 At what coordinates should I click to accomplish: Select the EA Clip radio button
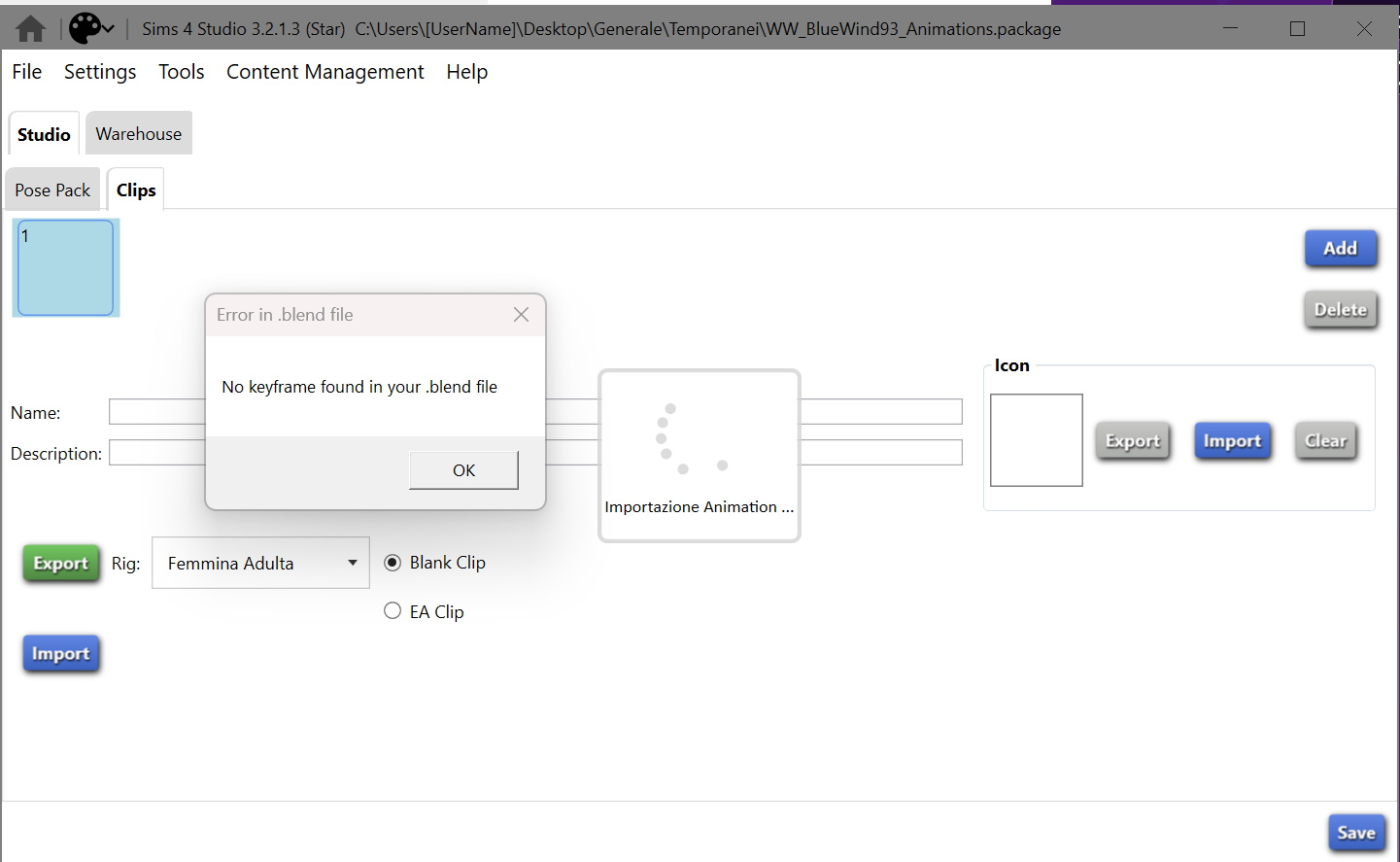pyautogui.click(x=393, y=610)
